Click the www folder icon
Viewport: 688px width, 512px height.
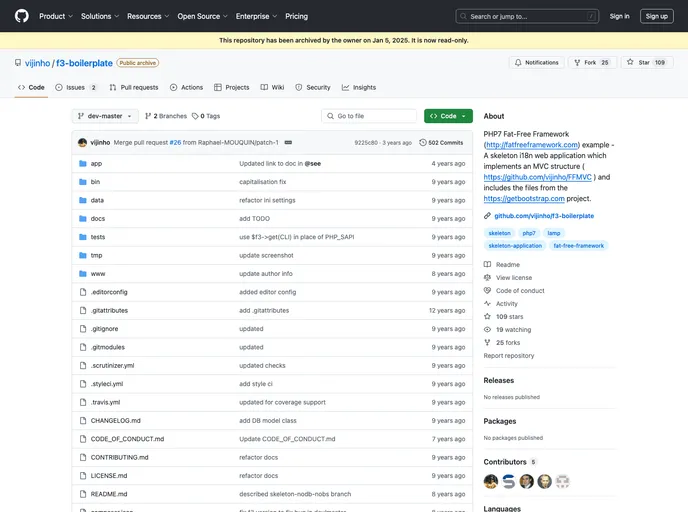pyautogui.click(x=82, y=274)
